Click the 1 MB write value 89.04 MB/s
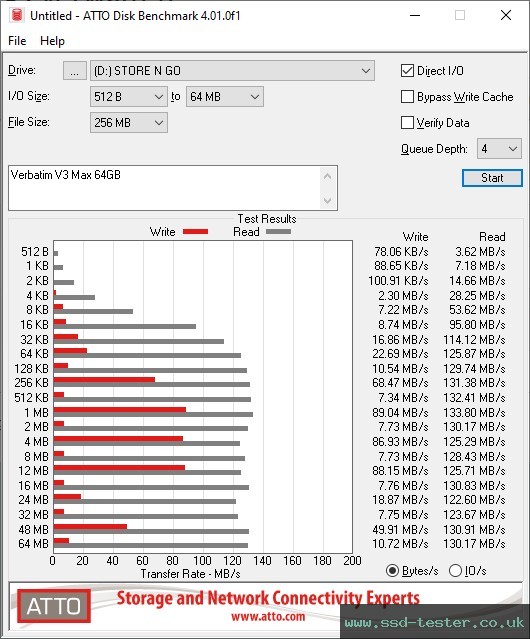This screenshot has width=530, height=639. point(400,412)
